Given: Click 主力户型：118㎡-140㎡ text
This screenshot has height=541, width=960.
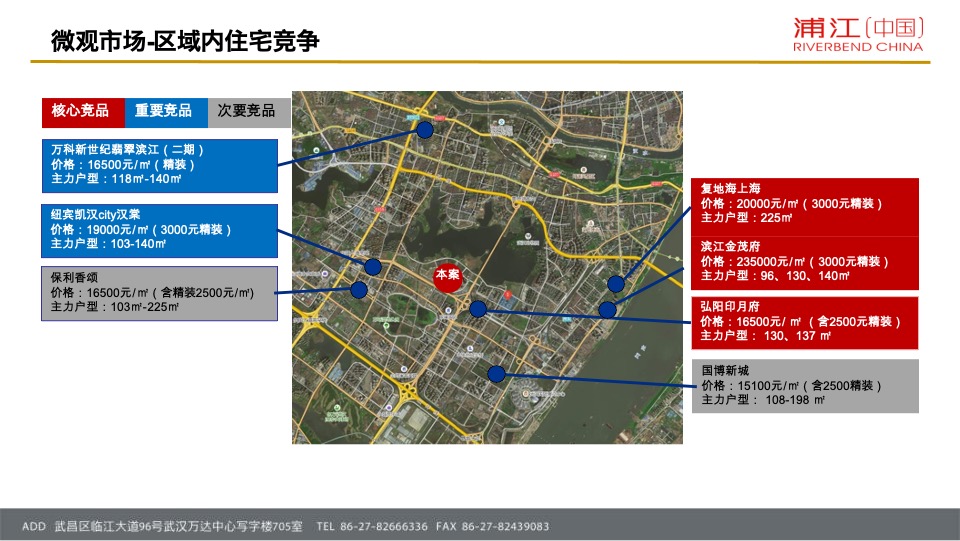Looking at the screenshot, I should click(116, 179).
